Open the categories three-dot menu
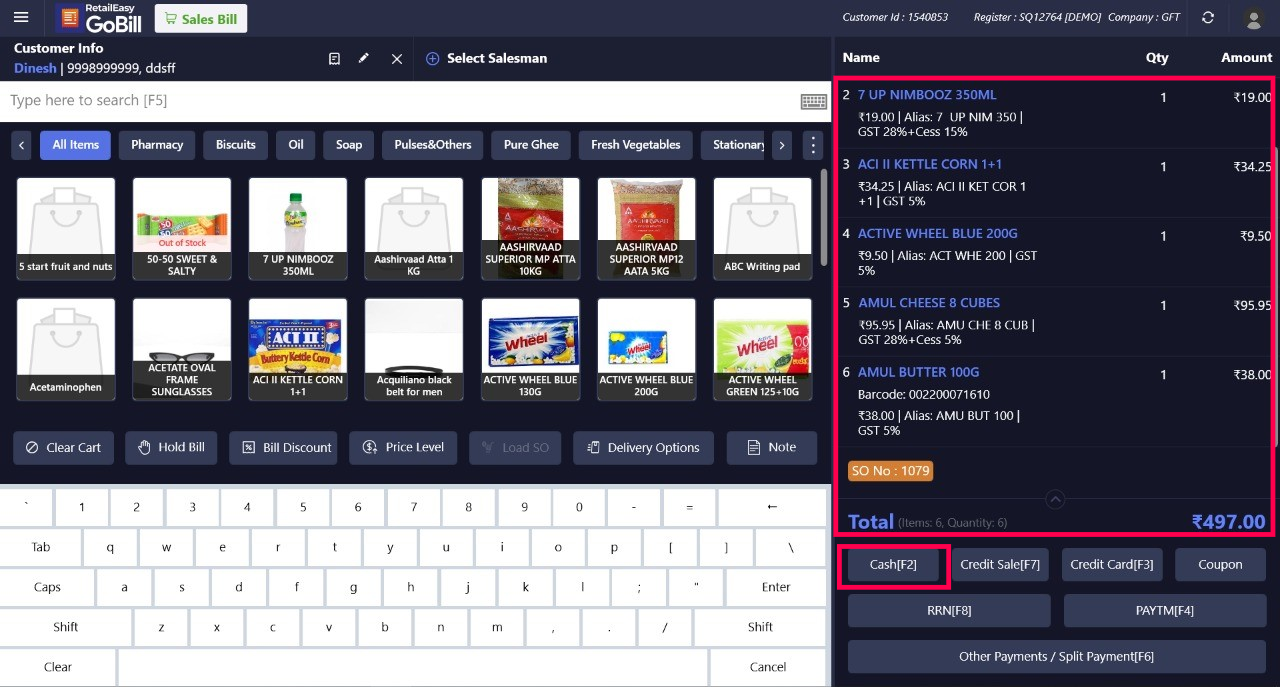Image resolution: width=1280 pixels, height=687 pixels. (813, 145)
